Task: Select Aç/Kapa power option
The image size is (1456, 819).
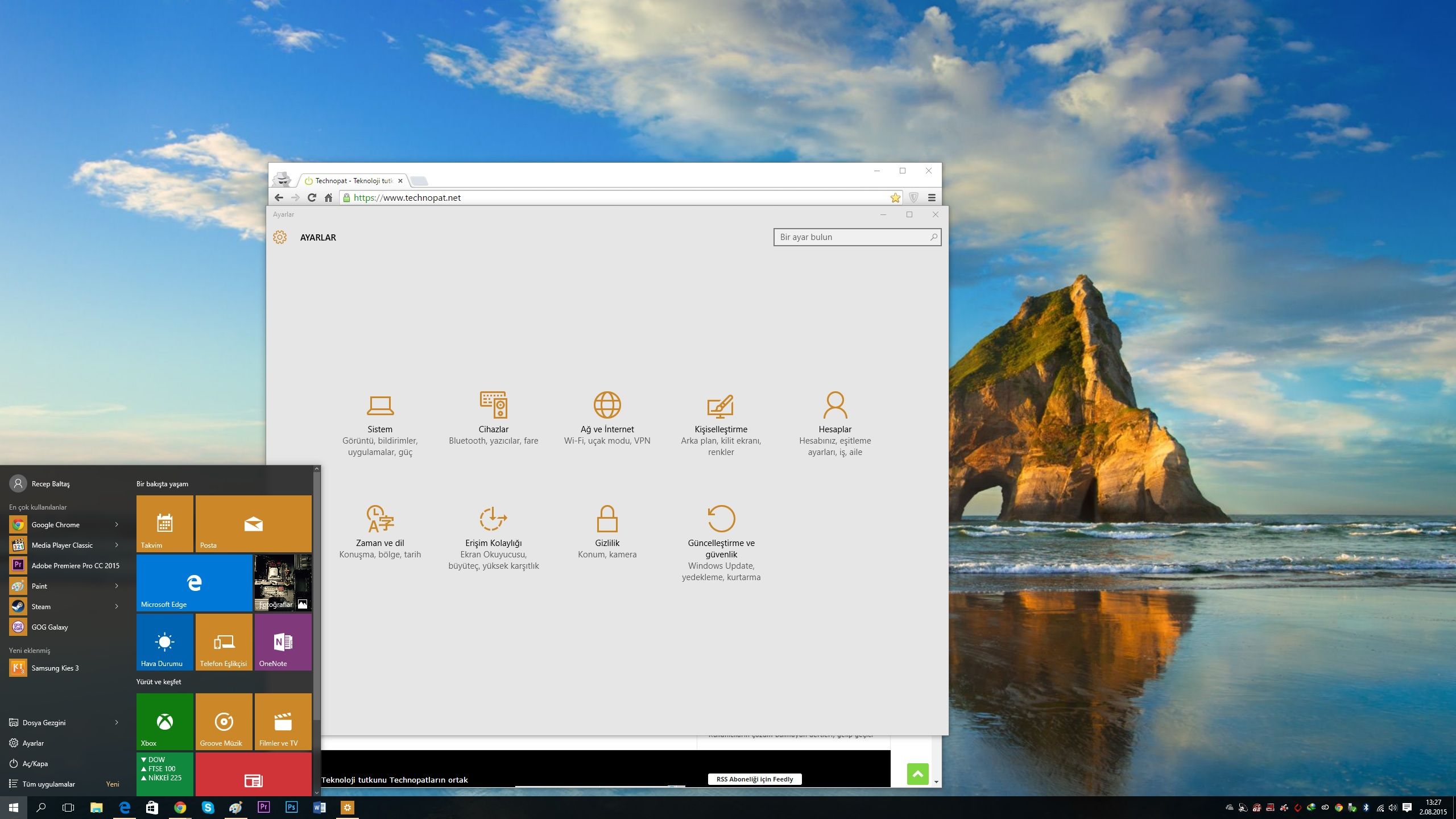Action: [35, 763]
